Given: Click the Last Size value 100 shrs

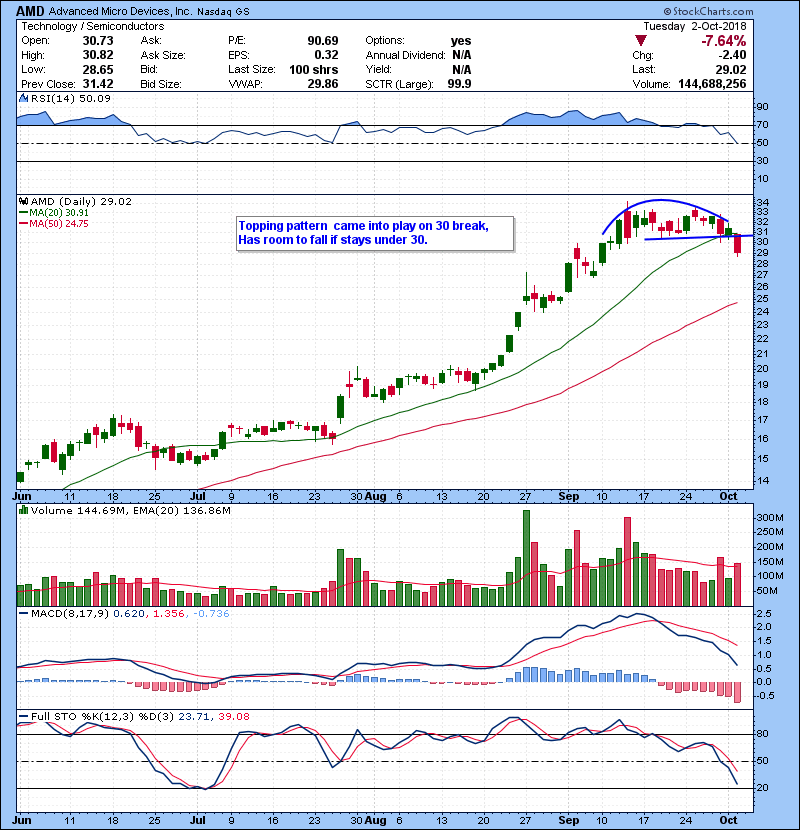Looking at the screenshot, I should click(x=313, y=69).
